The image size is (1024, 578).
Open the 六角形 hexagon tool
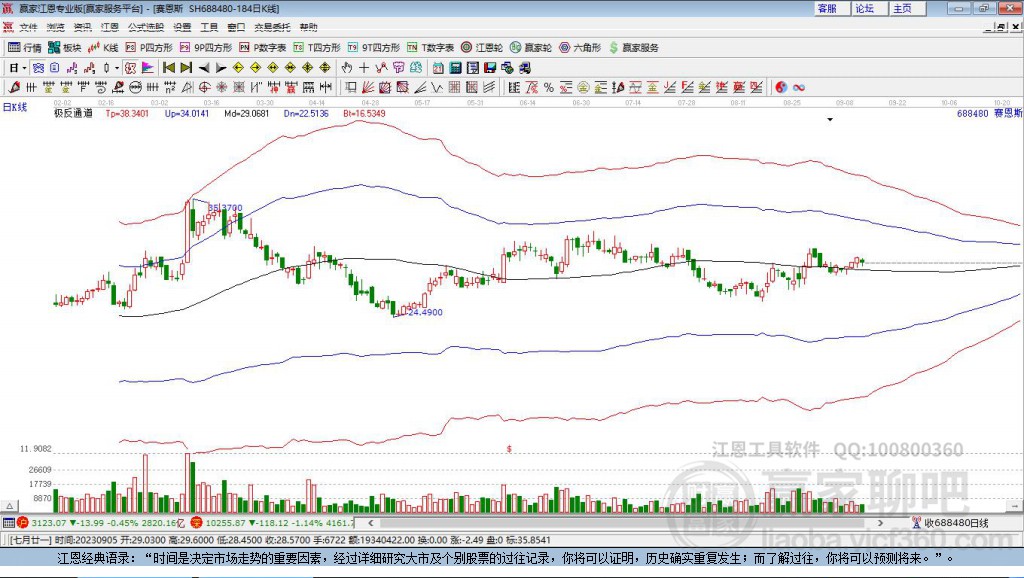click(579, 48)
